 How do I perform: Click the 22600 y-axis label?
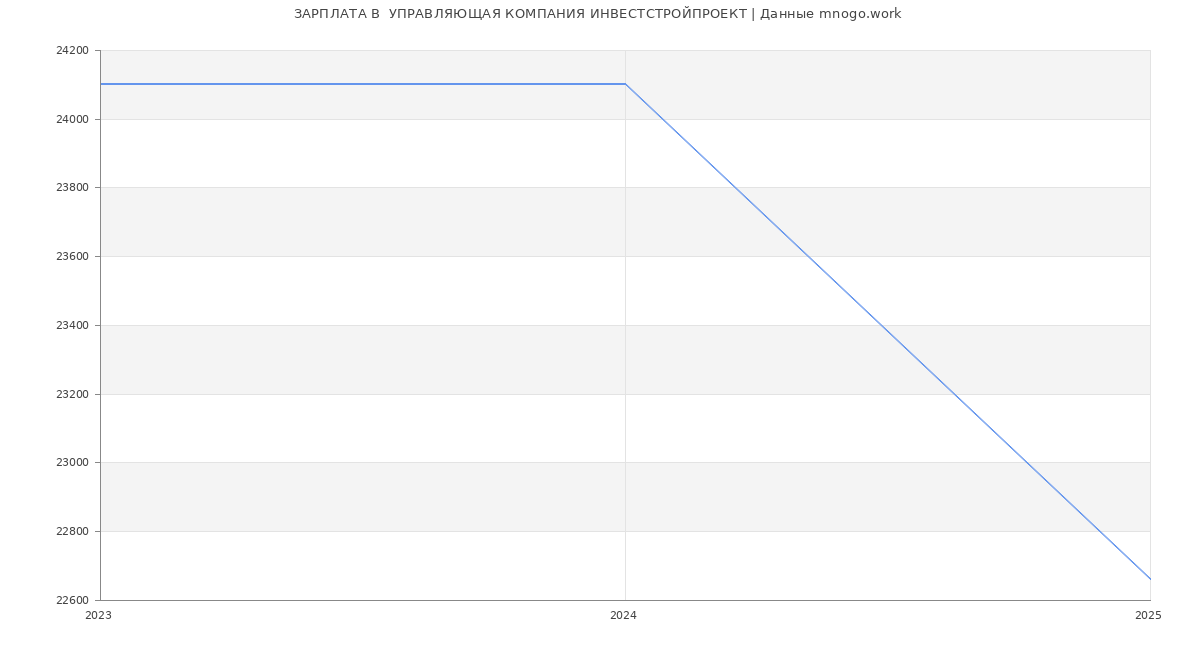tap(72, 600)
